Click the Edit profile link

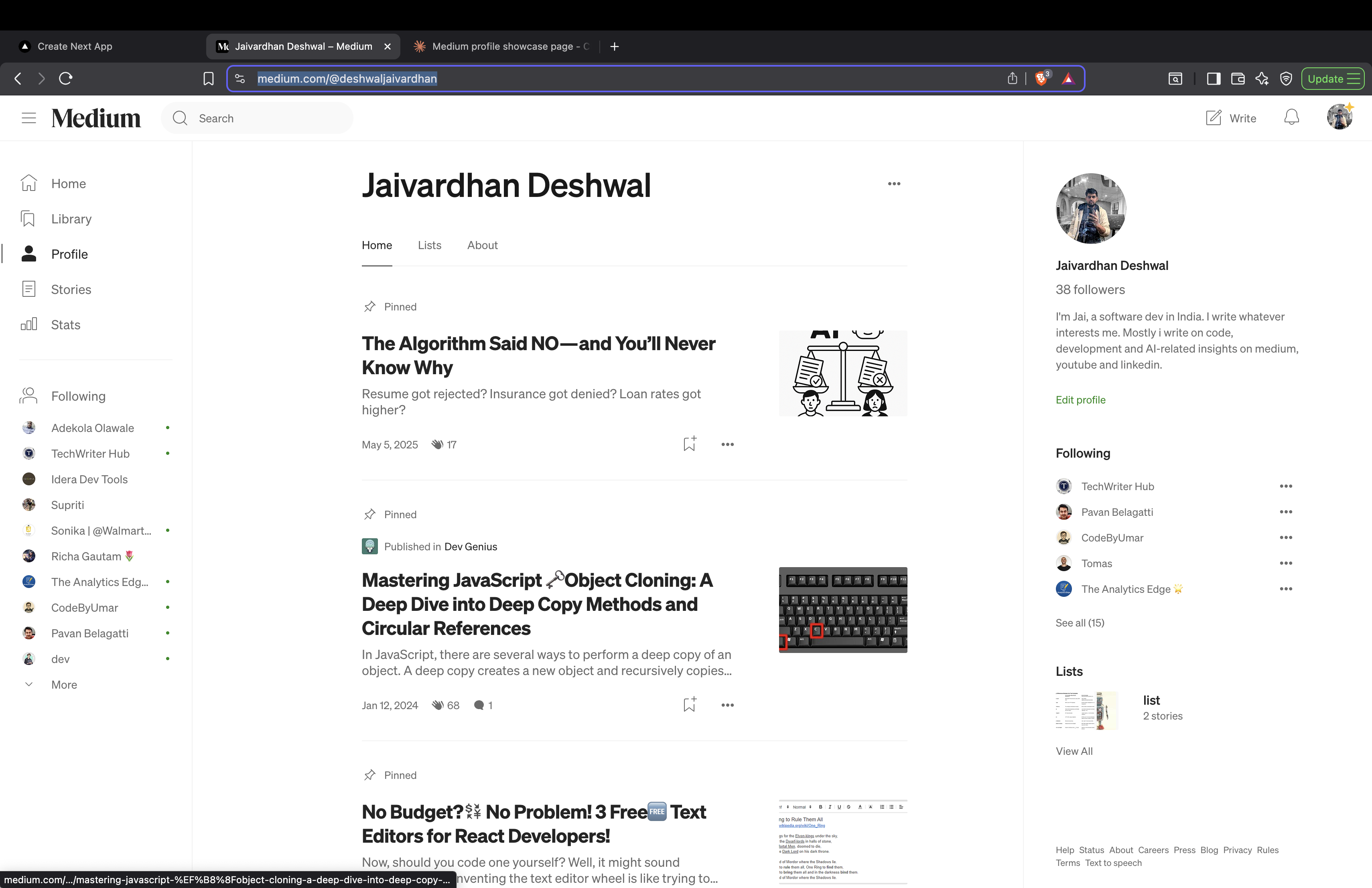(x=1080, y=399)
